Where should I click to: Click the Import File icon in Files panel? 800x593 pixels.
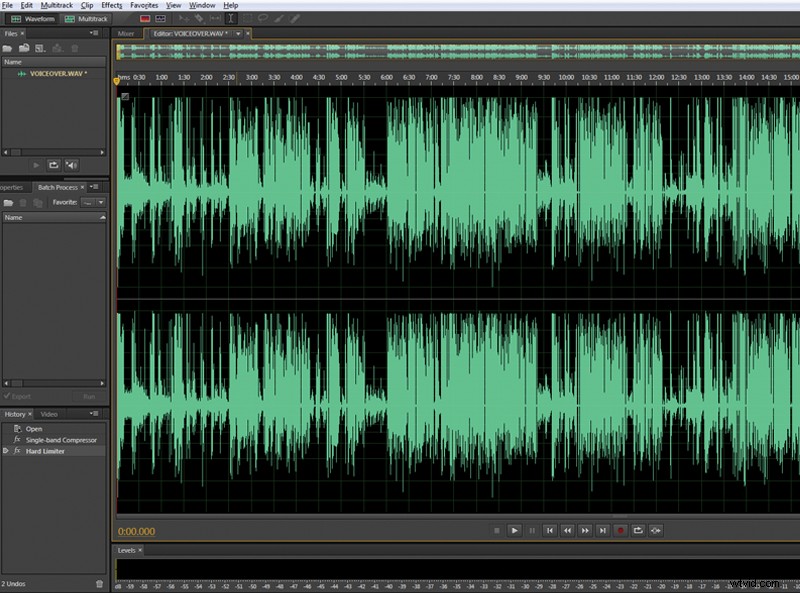23,47
